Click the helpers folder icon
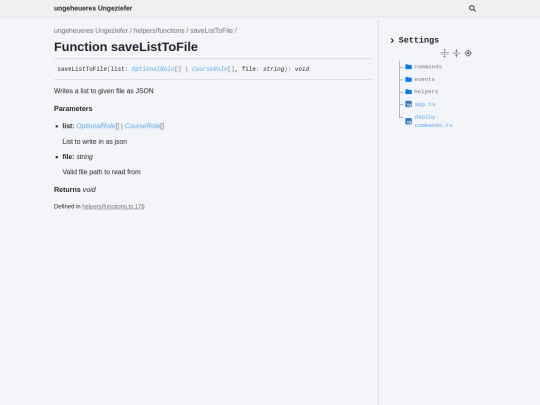 click(408, 92)
